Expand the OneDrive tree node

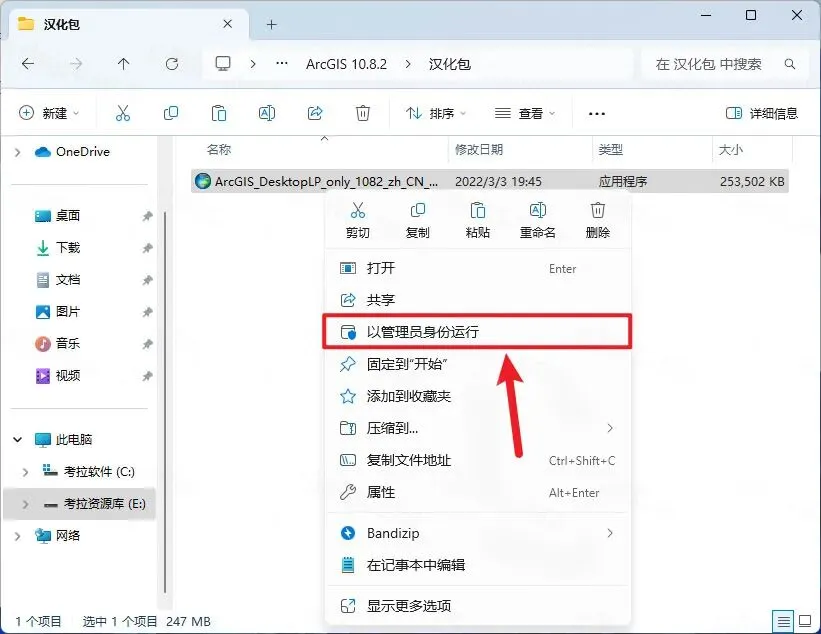pyautogui.click(x=18, y=152)
